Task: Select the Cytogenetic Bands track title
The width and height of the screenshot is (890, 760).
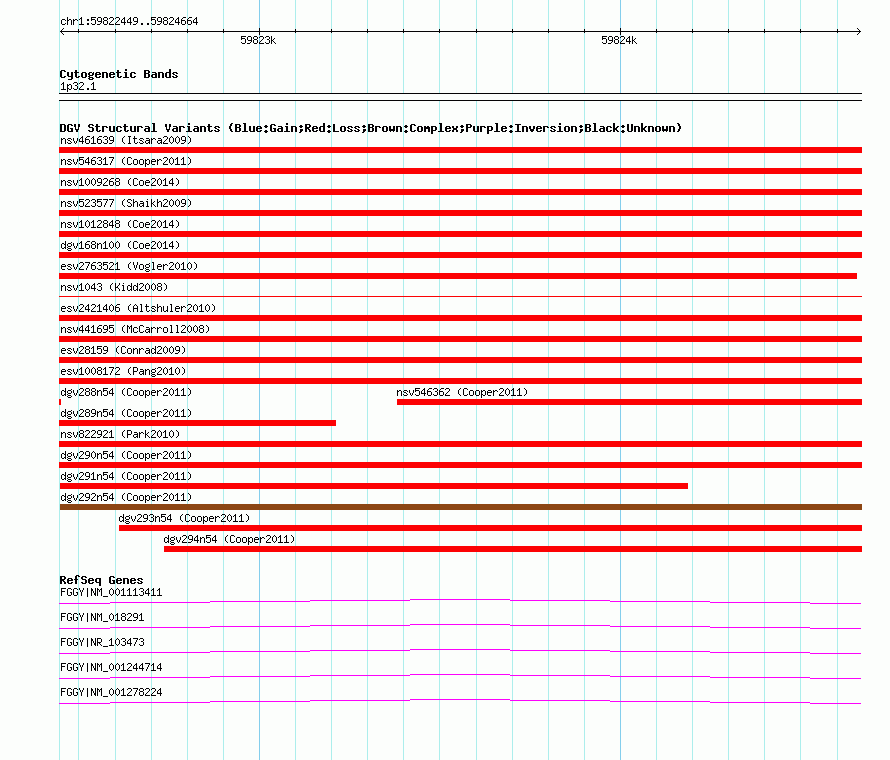Action: [x=119, y=74]
